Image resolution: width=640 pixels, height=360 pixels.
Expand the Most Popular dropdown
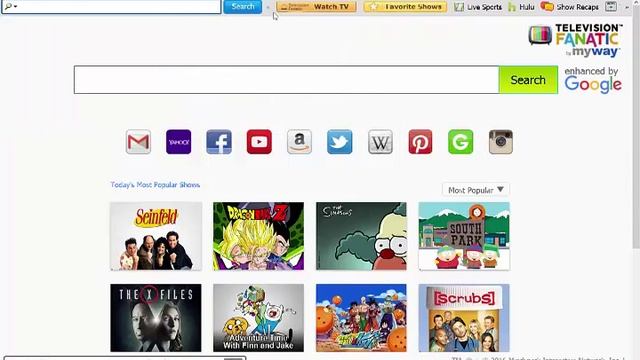(476, 190)
